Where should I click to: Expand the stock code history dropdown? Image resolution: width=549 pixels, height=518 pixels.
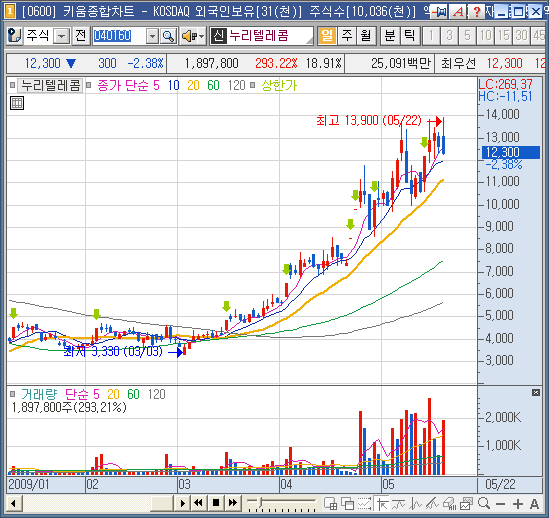pyautogui.click(x=152, y=36)
